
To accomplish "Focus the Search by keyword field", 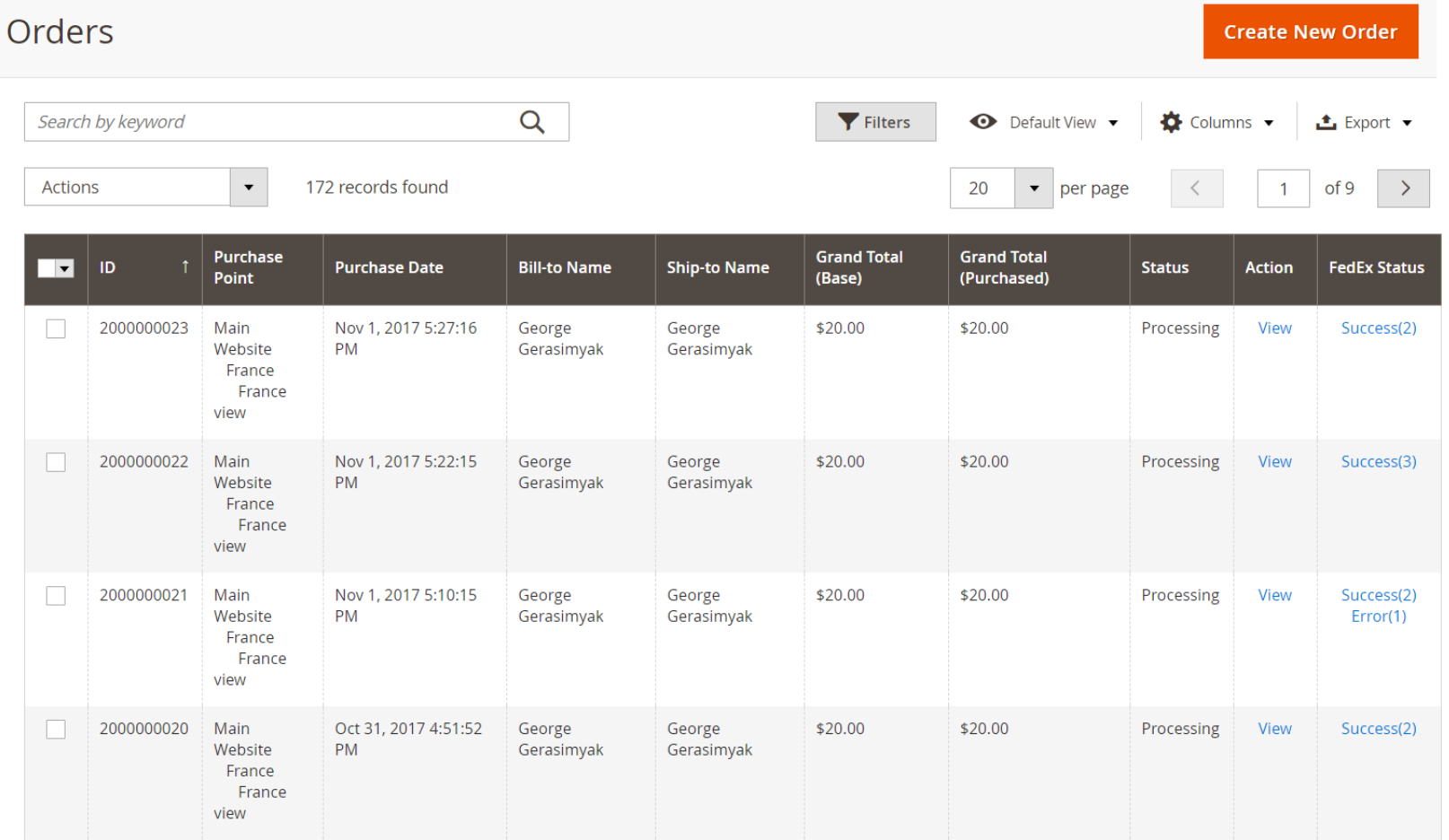I will (x=269, y=122).
